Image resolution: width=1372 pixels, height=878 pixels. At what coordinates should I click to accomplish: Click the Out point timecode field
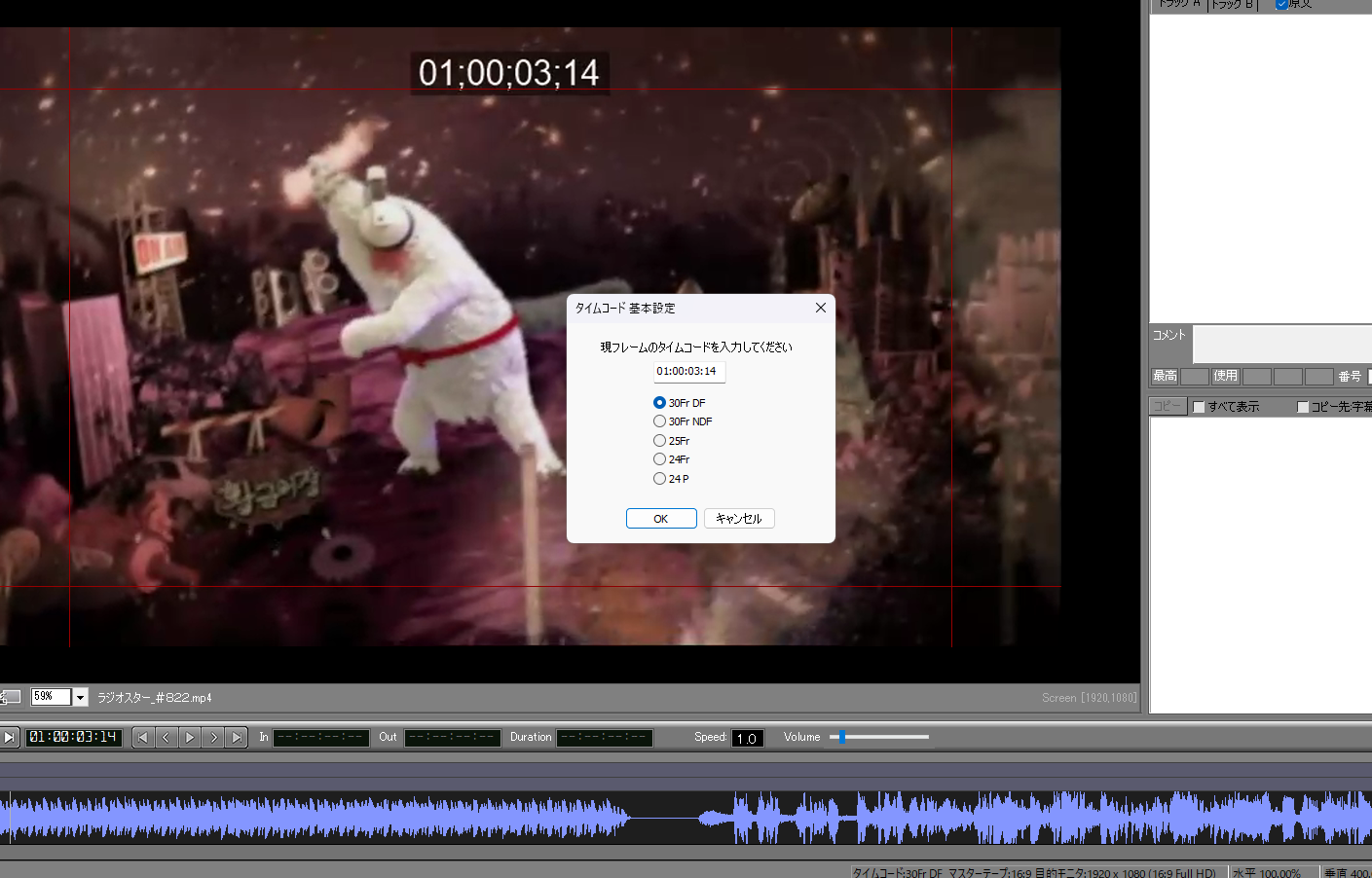pyautogui.click(x=453, y=738)
